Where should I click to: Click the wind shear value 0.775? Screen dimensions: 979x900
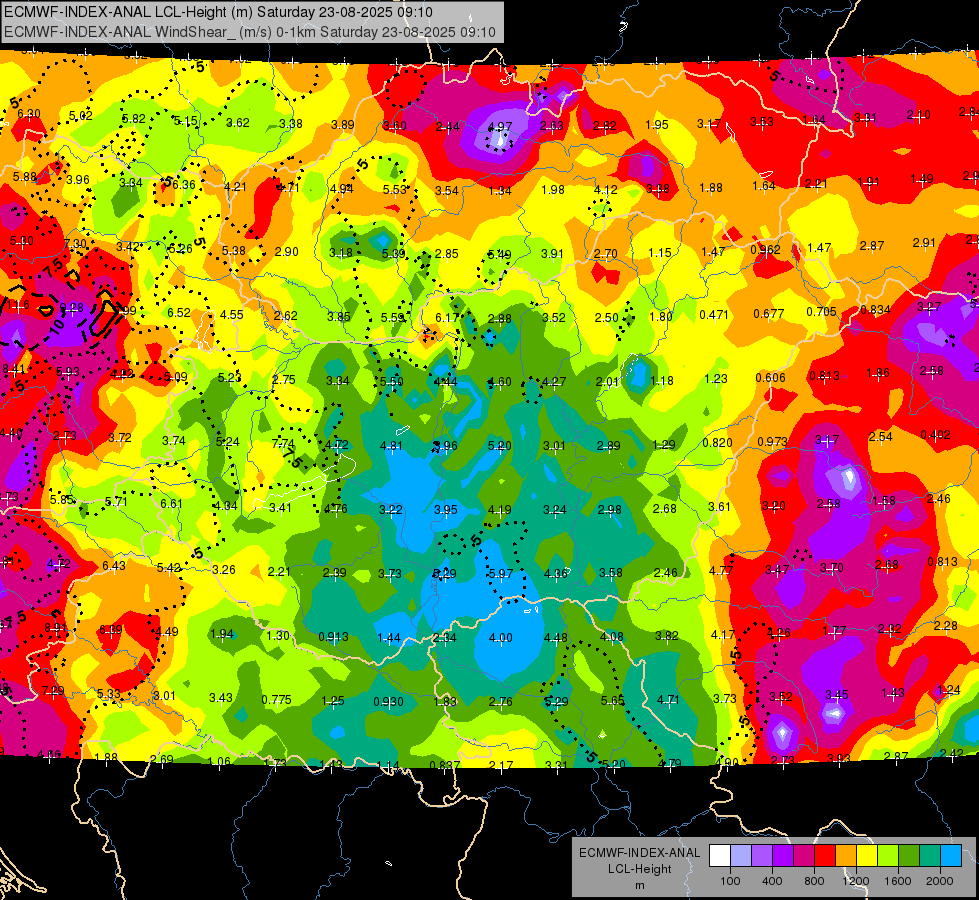(x=276, y=700)
